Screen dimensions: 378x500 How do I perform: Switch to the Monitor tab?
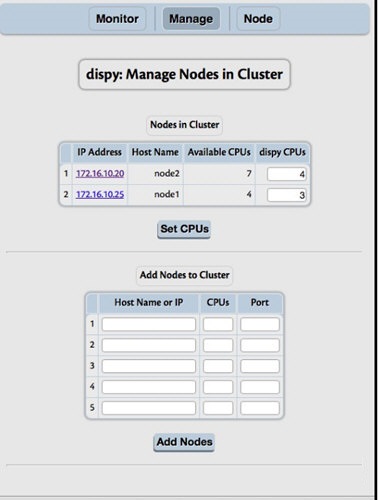(117, 19)
